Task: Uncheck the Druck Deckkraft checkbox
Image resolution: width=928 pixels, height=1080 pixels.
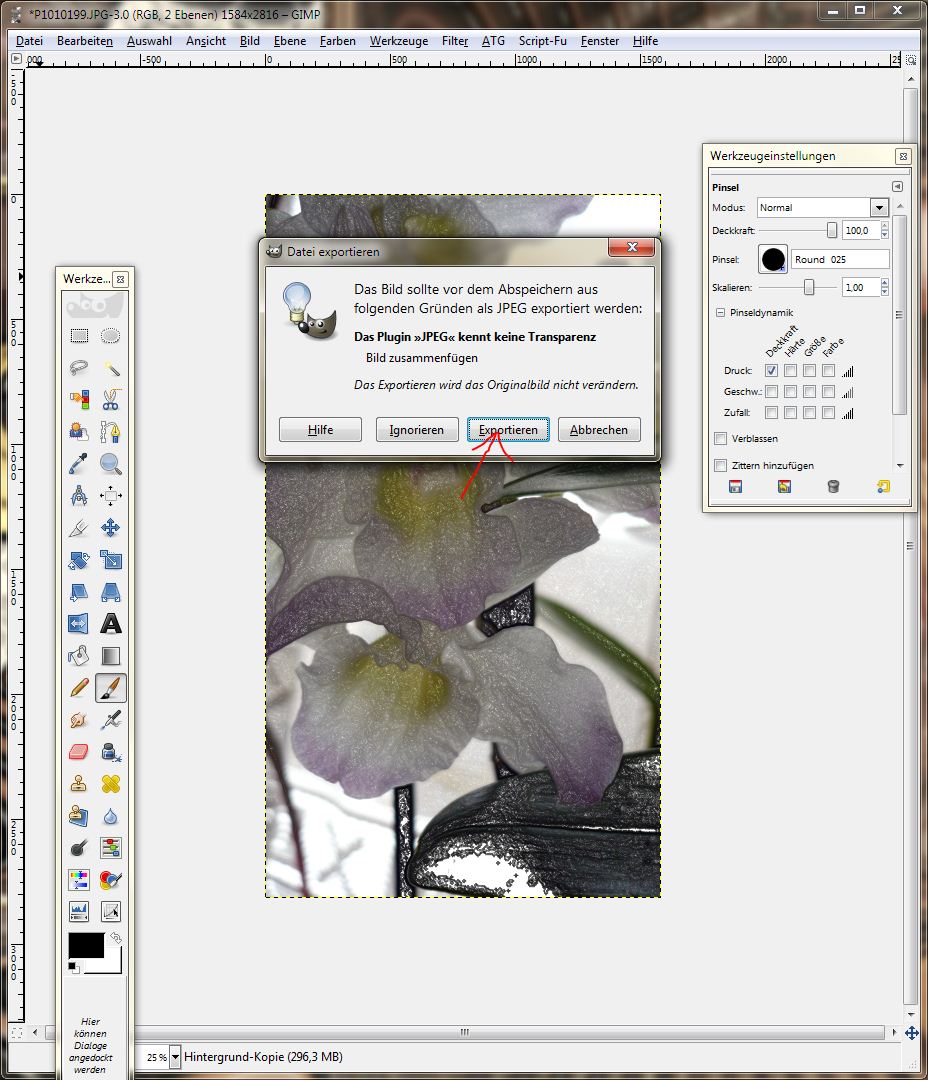Action: tap(771, 371)
